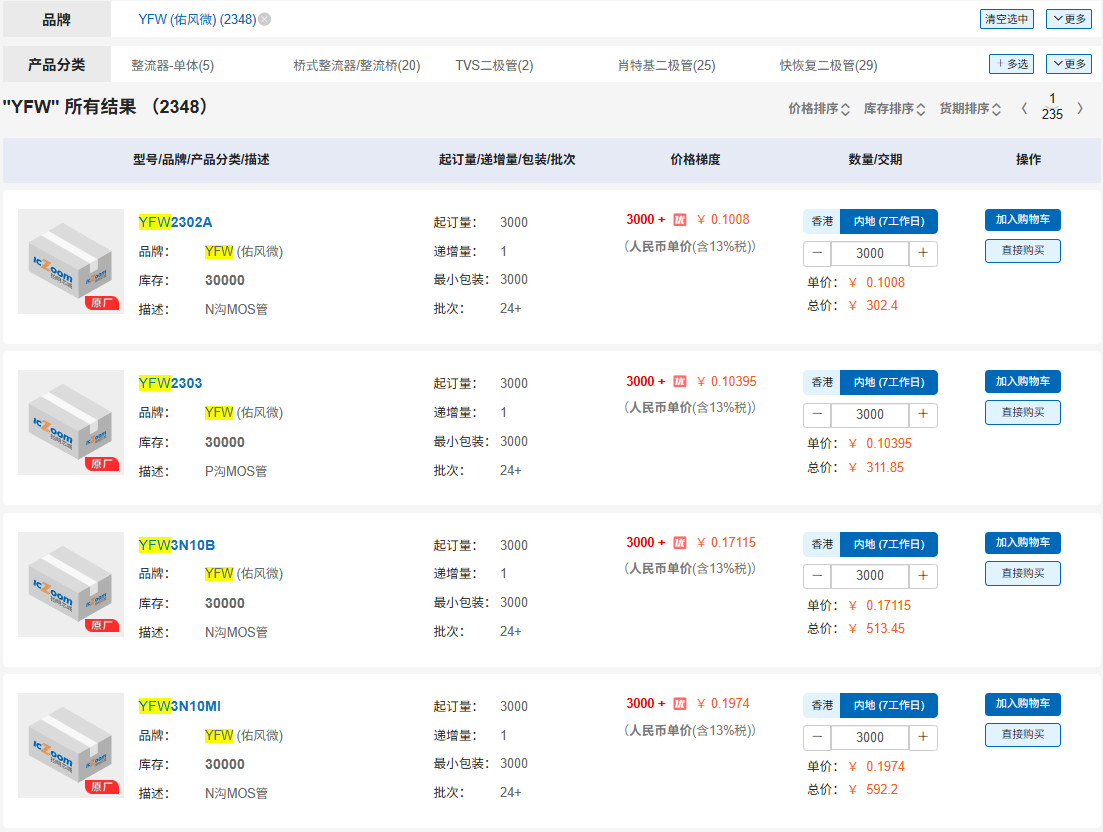Click the red price-tier icon for YFW3N10B
Viewport: 1103px width, 832px height.
[x=680, y=543]
